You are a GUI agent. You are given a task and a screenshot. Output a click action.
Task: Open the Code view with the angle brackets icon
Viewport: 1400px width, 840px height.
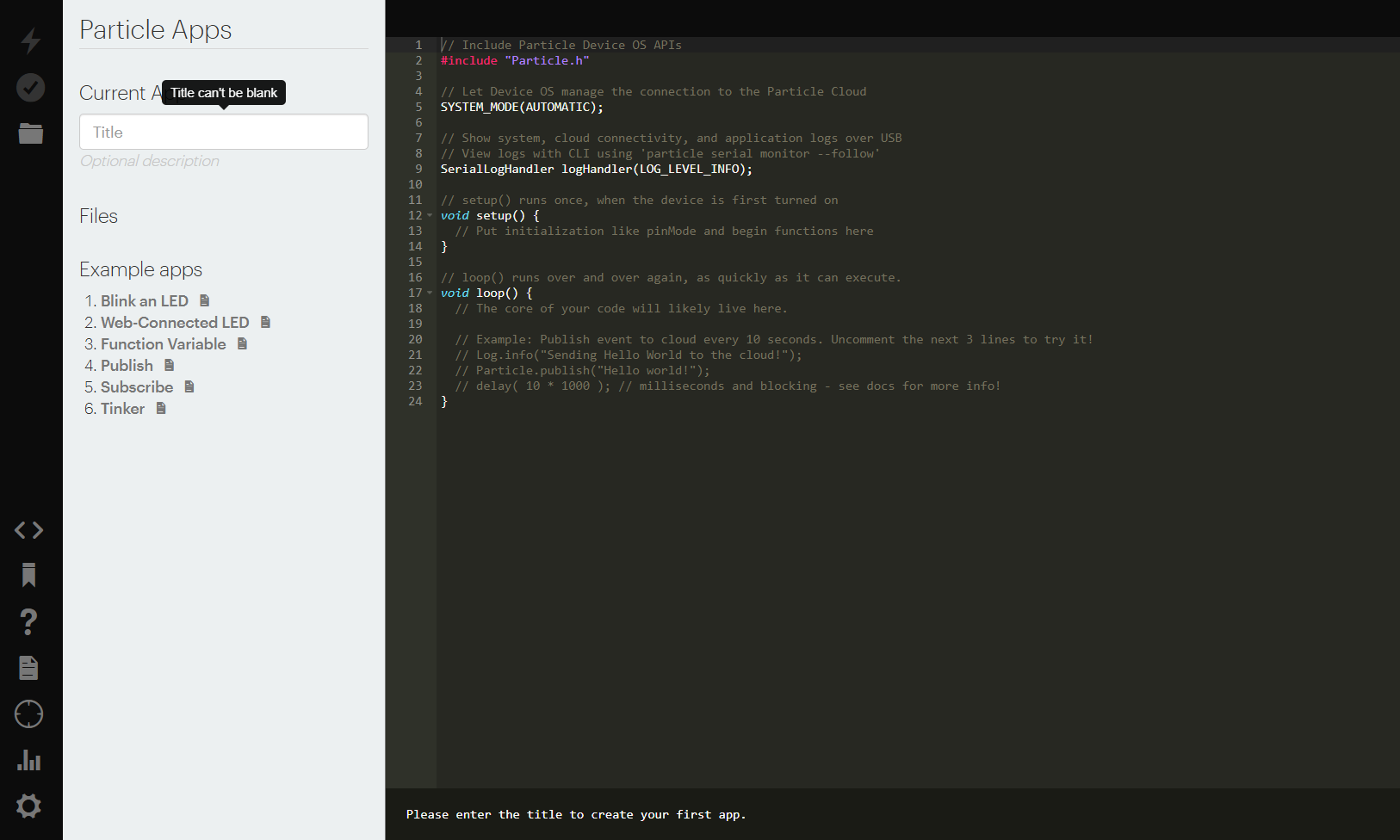tap(28, 530)
